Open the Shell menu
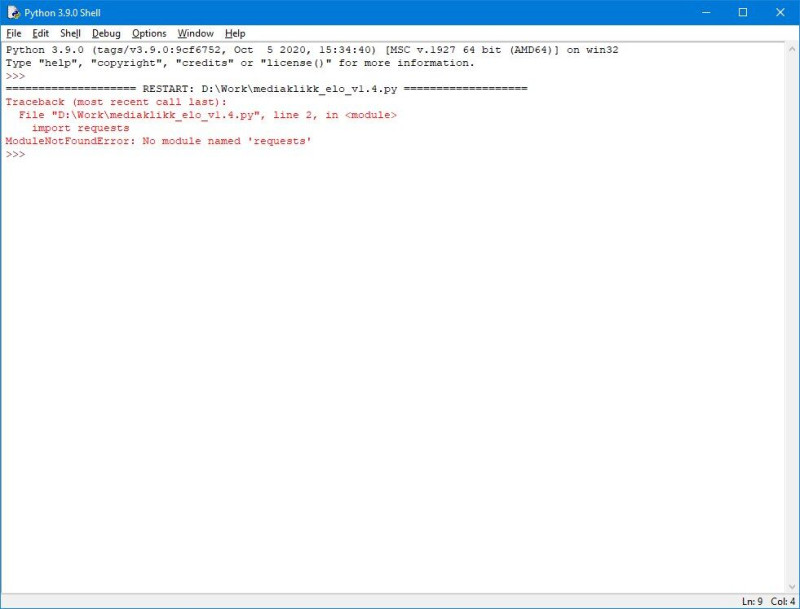Viewport: 800px width, 609px height. pyautogui.click(x=70, y=34)
